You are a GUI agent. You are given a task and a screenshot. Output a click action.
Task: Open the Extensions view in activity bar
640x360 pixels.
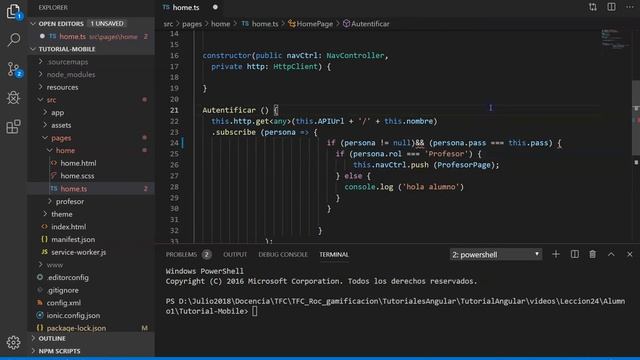click(x=13, y=127)
